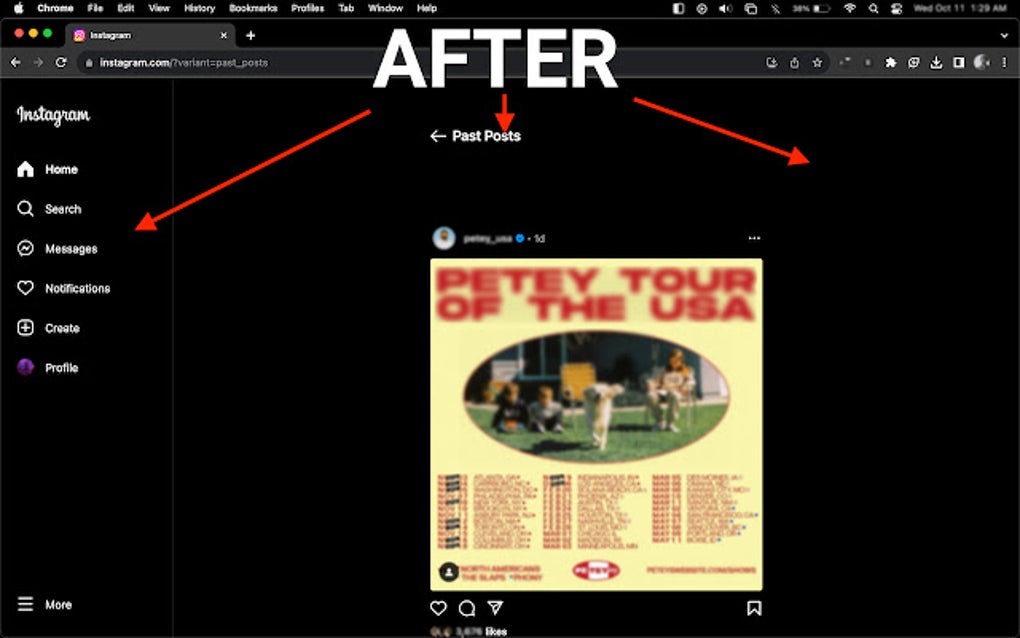Like the petey_usa post with the heart
Viewport: 1020px width, 638px height.
pyautogui.click(x=438, y=608)
